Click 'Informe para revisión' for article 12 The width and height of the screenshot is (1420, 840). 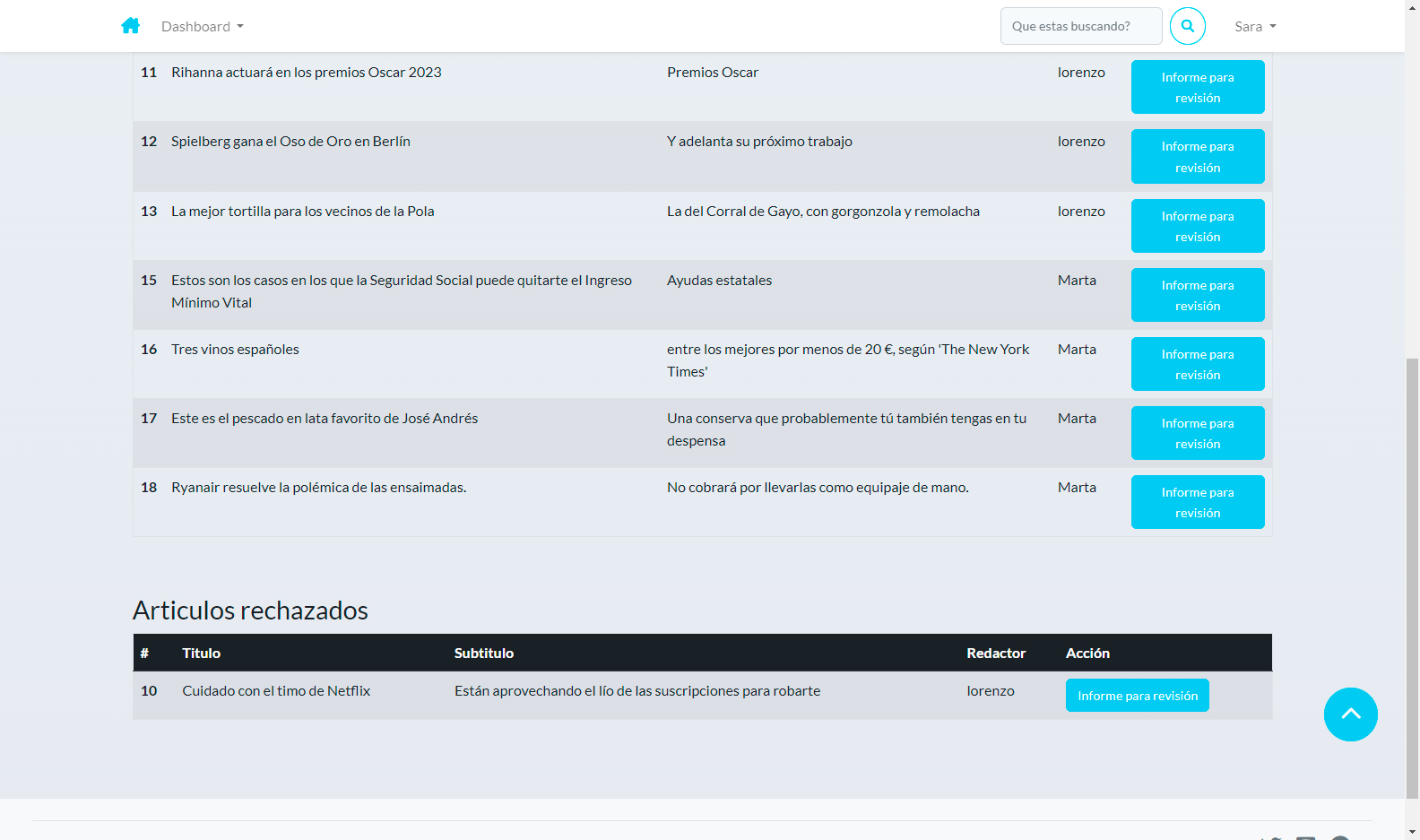[1197, 156]
